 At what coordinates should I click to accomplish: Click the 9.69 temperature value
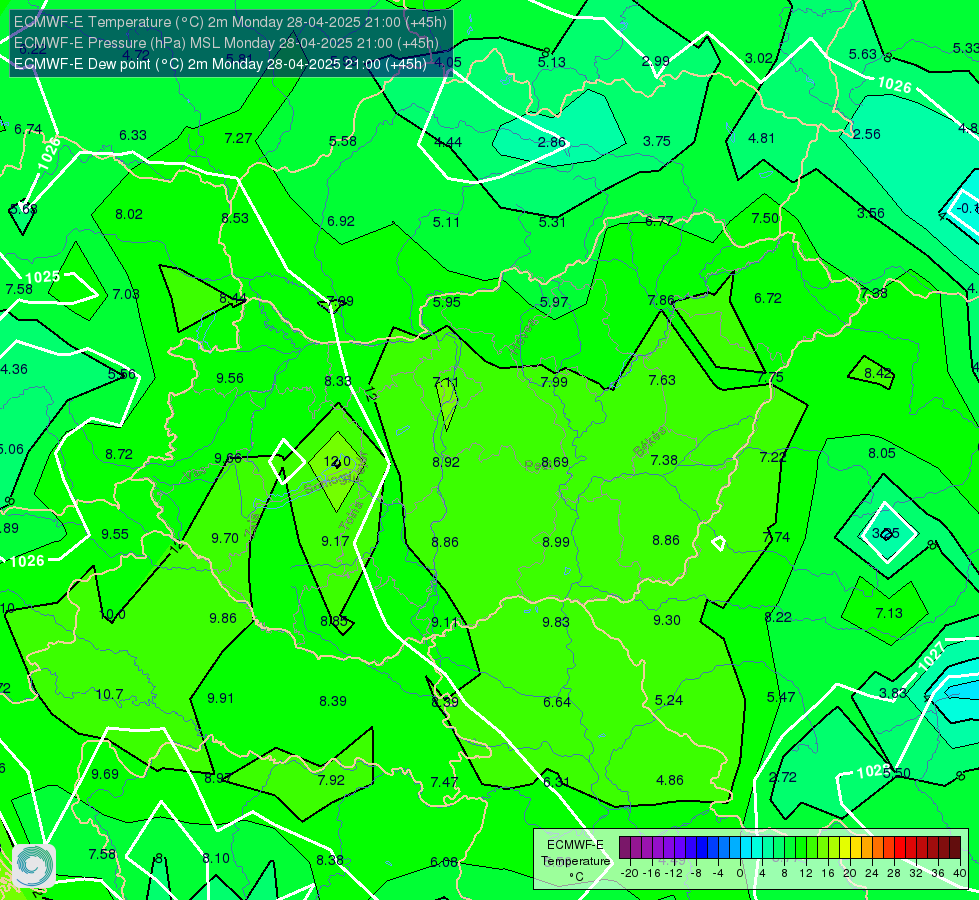click(x=105, y=774)
